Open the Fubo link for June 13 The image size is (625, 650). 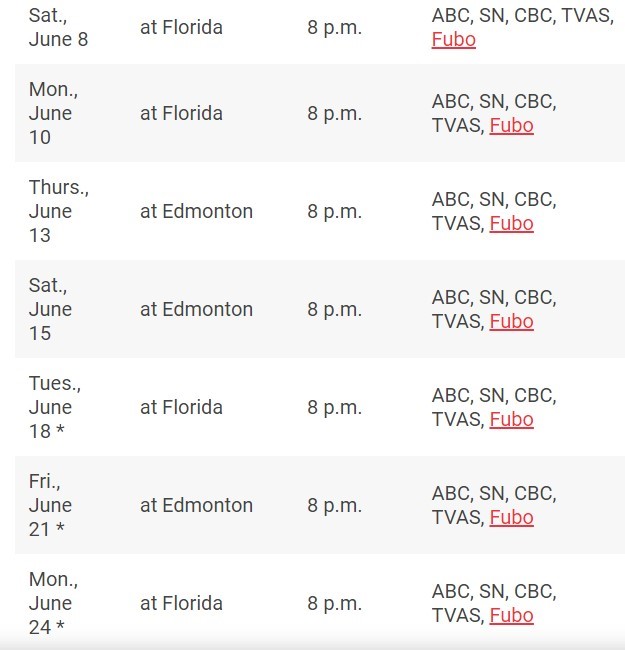click(511, 223)
